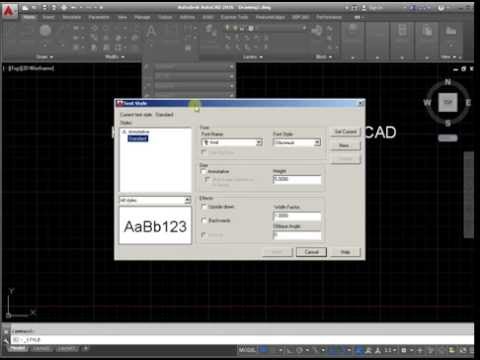The height and width of the screenshot is (360, 480).
Task: Click Cancel in Text Style dialog
Action: click(311, 252)
